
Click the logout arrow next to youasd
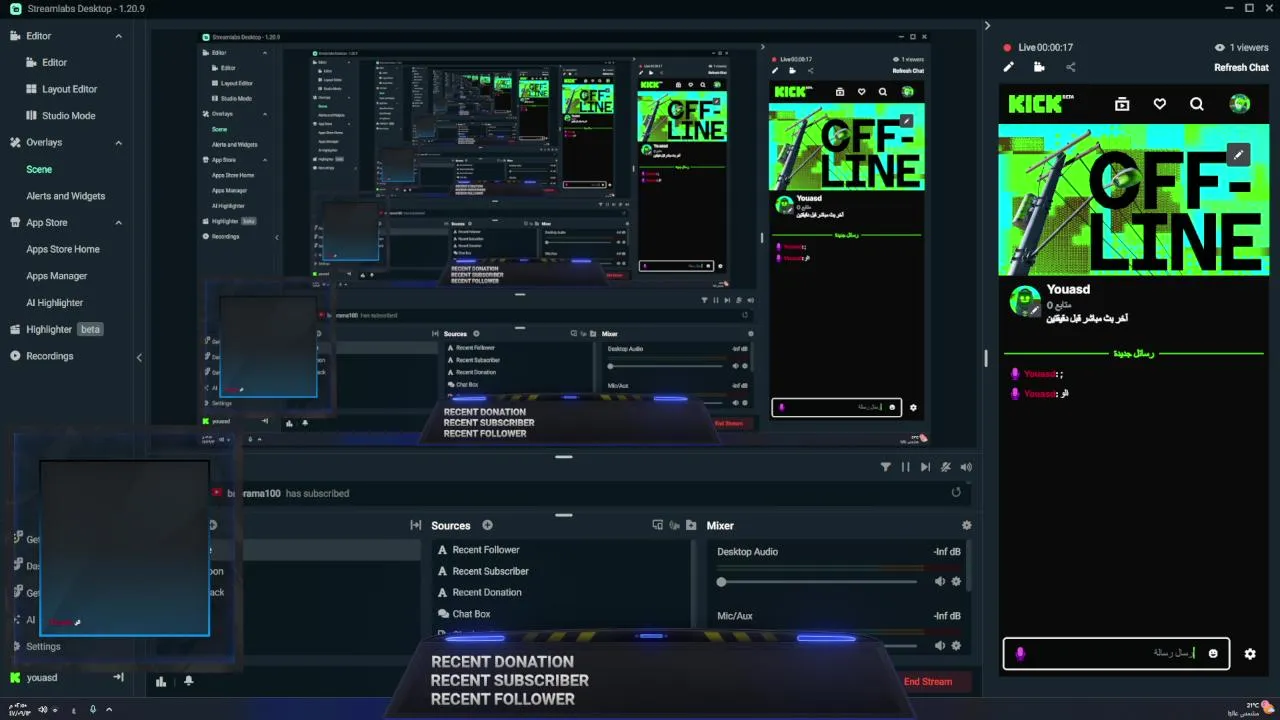tap(118, 678)
